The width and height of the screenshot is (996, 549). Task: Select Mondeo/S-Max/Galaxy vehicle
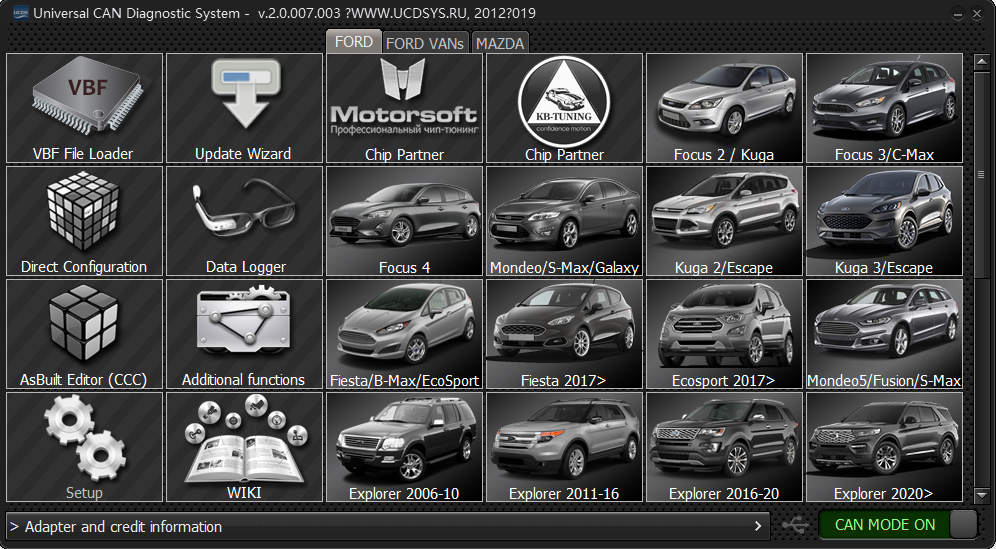pos(565,221)
